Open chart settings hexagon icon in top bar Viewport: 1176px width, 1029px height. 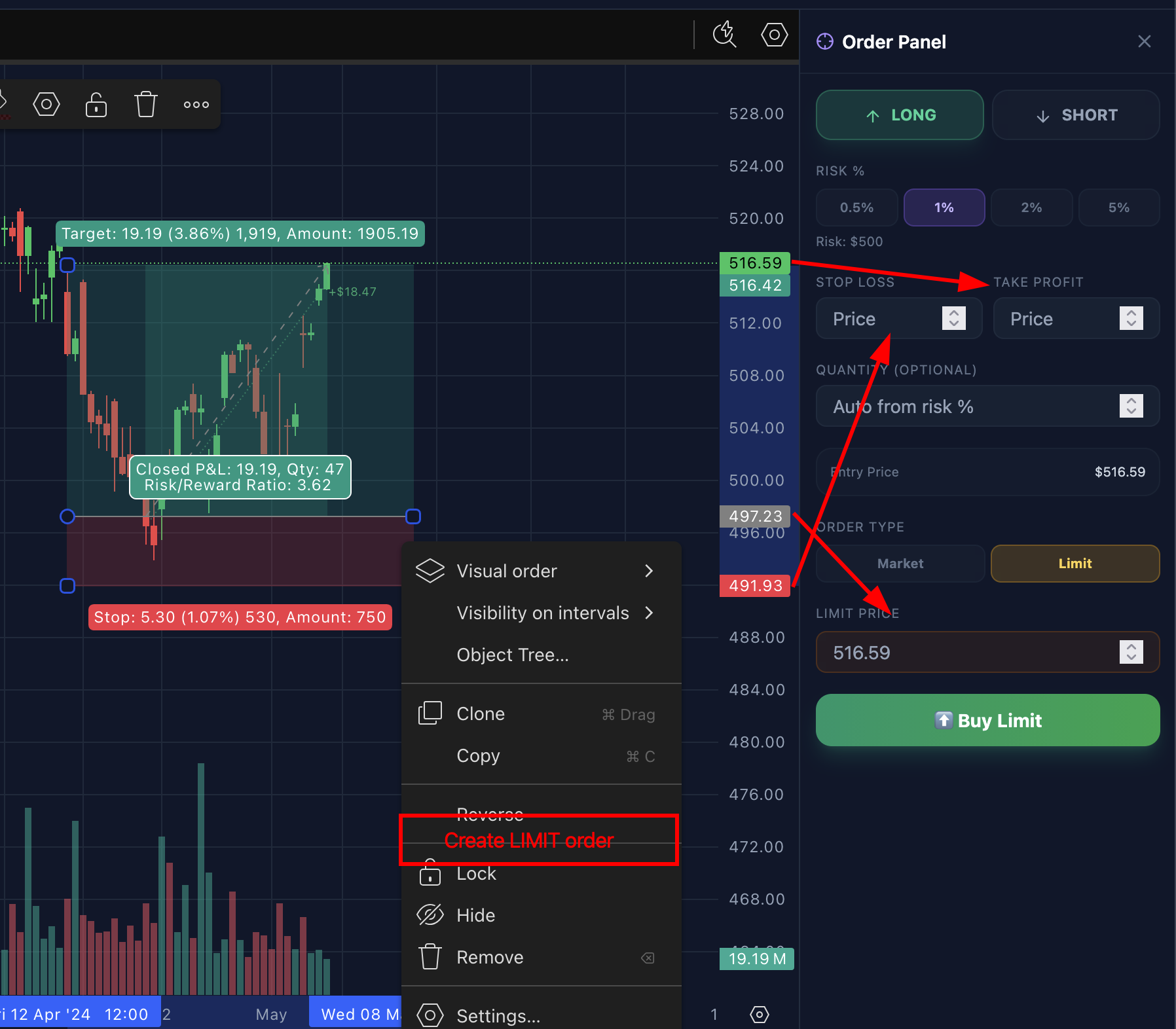[x=774, y=34]
